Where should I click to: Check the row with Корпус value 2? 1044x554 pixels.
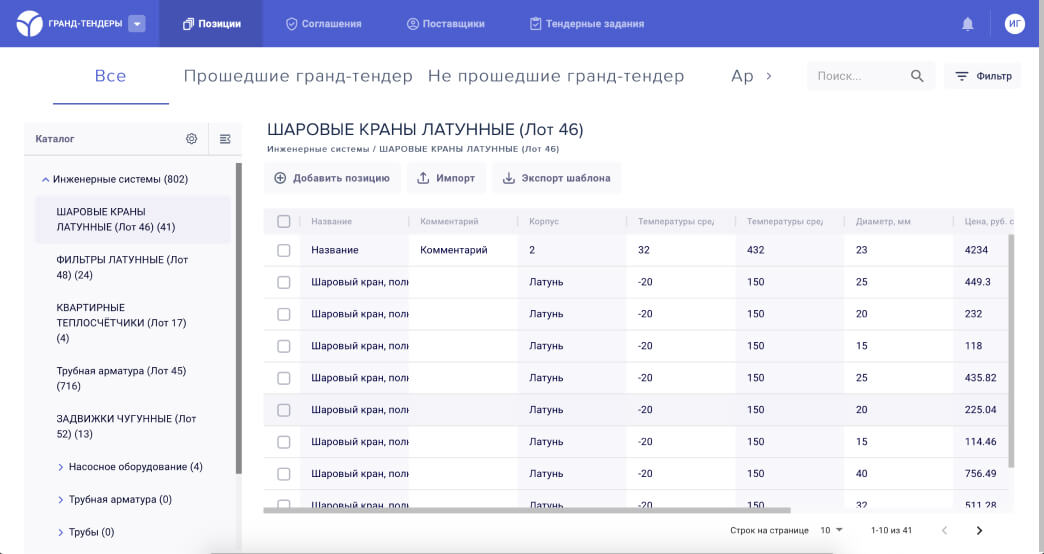[x=284, y=250]
